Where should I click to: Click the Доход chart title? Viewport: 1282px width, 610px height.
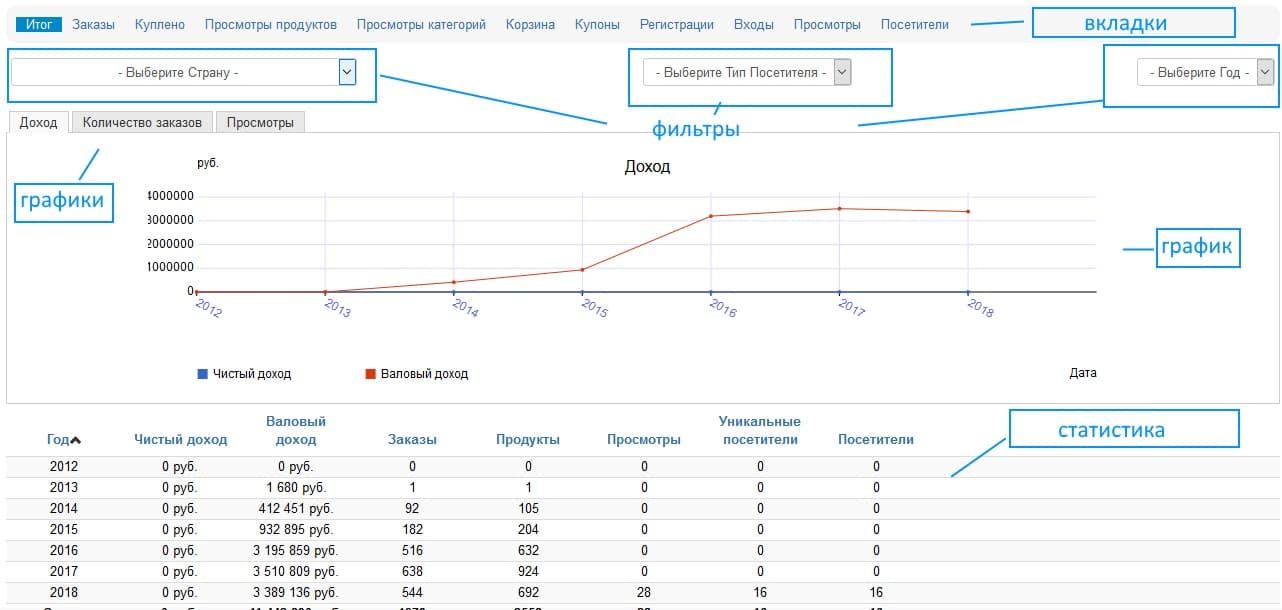tap(647, 166)
